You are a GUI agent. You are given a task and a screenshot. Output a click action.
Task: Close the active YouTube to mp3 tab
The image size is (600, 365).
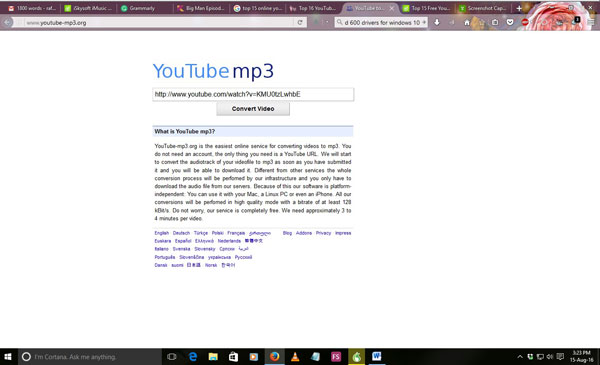(x=391, y=8)
